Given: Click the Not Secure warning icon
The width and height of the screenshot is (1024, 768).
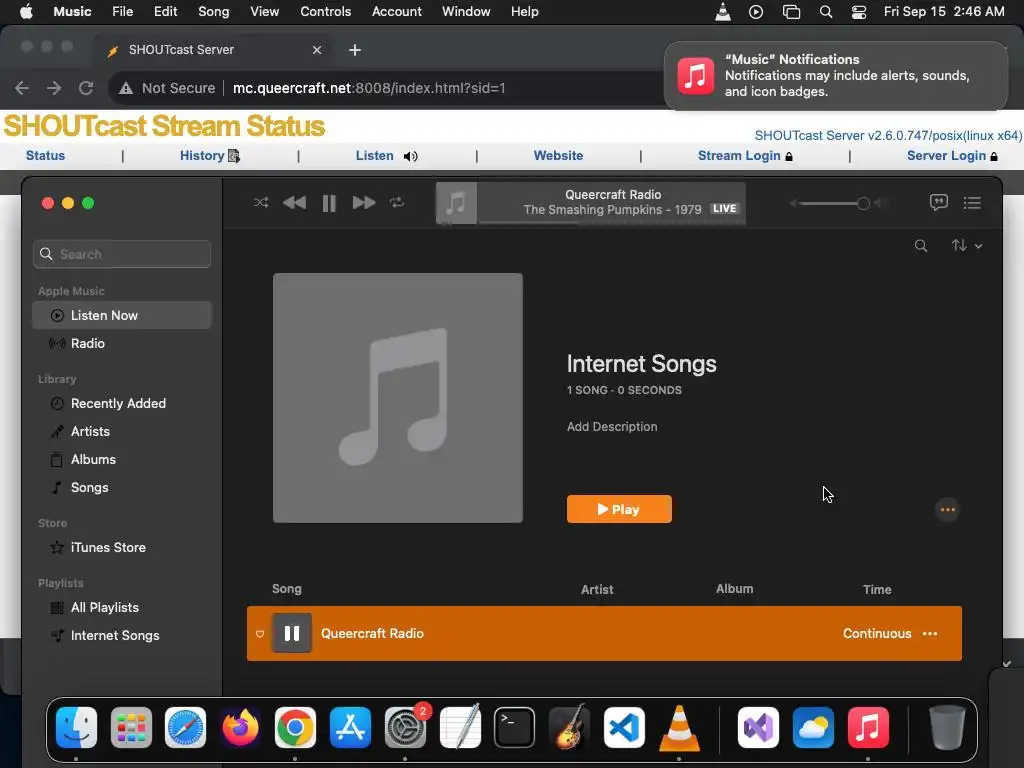Looking at the screenshot, I should tap(126, 88).
